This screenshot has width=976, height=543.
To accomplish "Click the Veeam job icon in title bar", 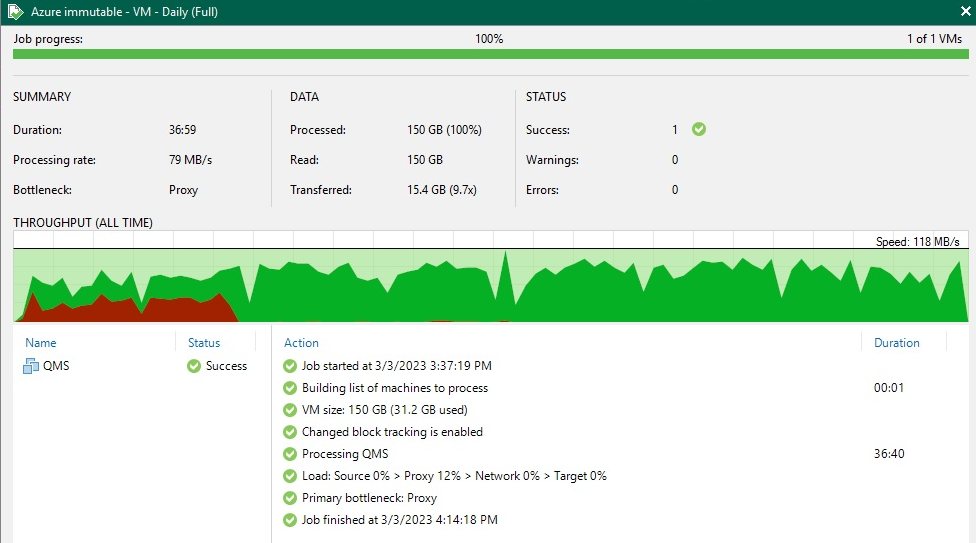I will (15, 12).
